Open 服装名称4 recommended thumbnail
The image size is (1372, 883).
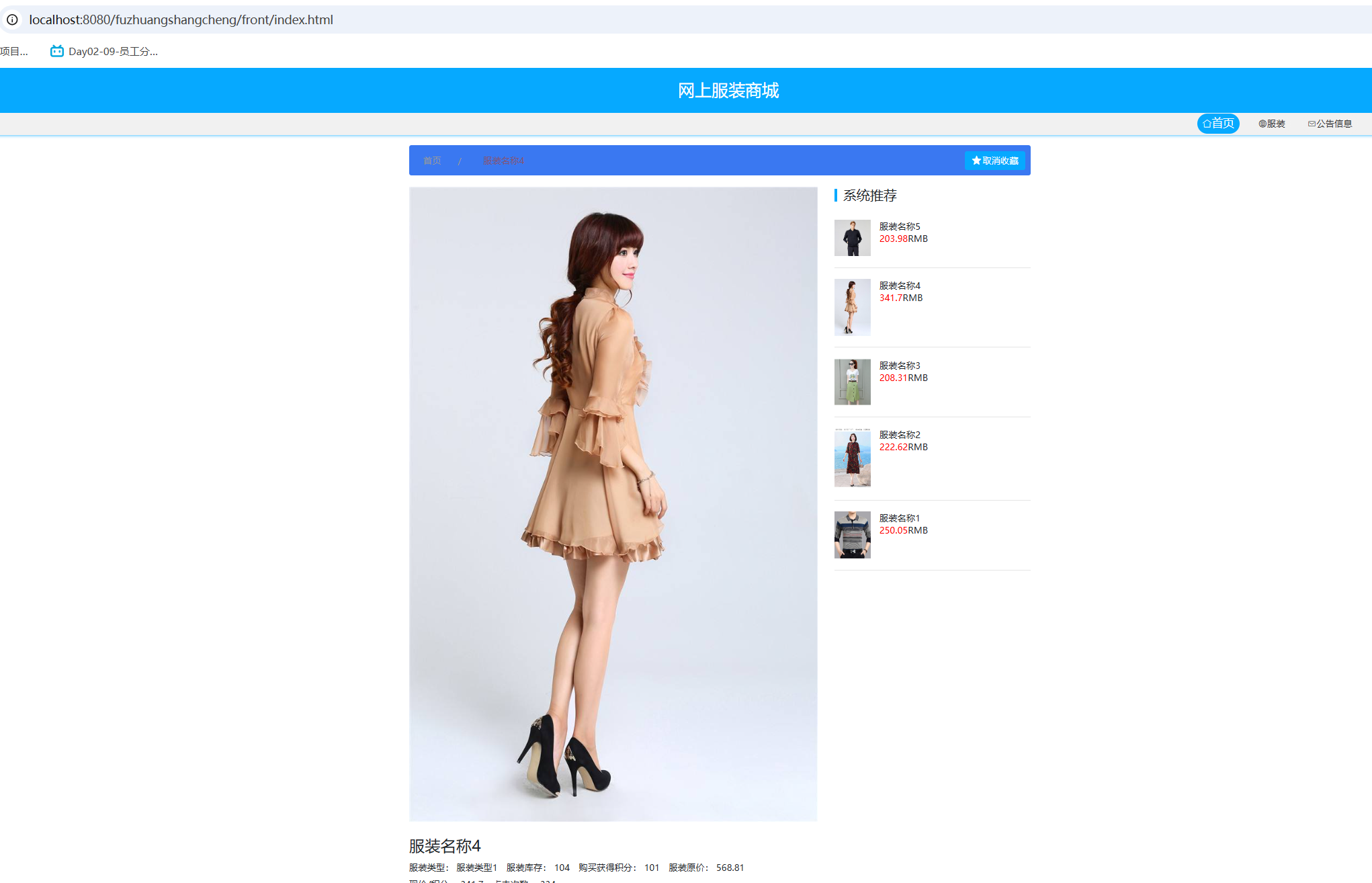[852, 307]
